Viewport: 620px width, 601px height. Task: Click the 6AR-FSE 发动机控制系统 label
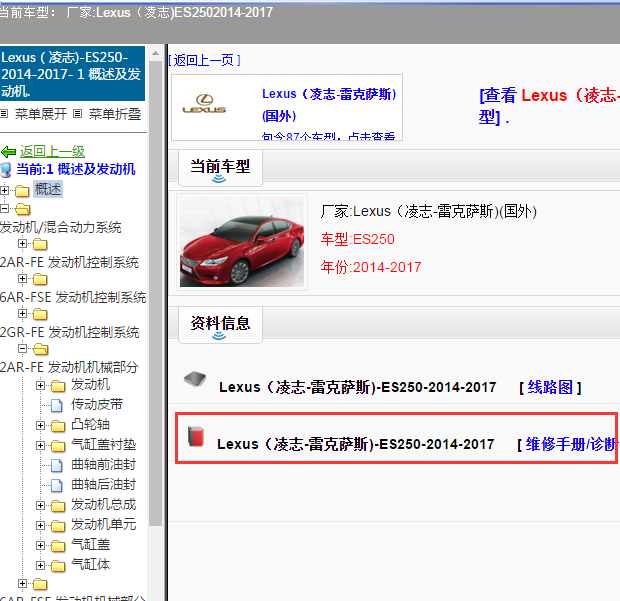(73, 297)
